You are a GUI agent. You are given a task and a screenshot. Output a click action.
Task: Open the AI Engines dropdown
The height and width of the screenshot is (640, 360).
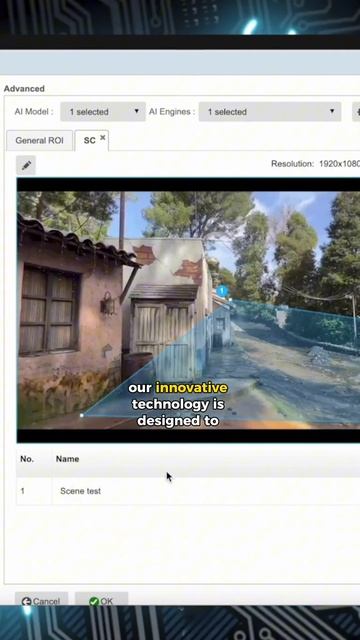[270, 111]
